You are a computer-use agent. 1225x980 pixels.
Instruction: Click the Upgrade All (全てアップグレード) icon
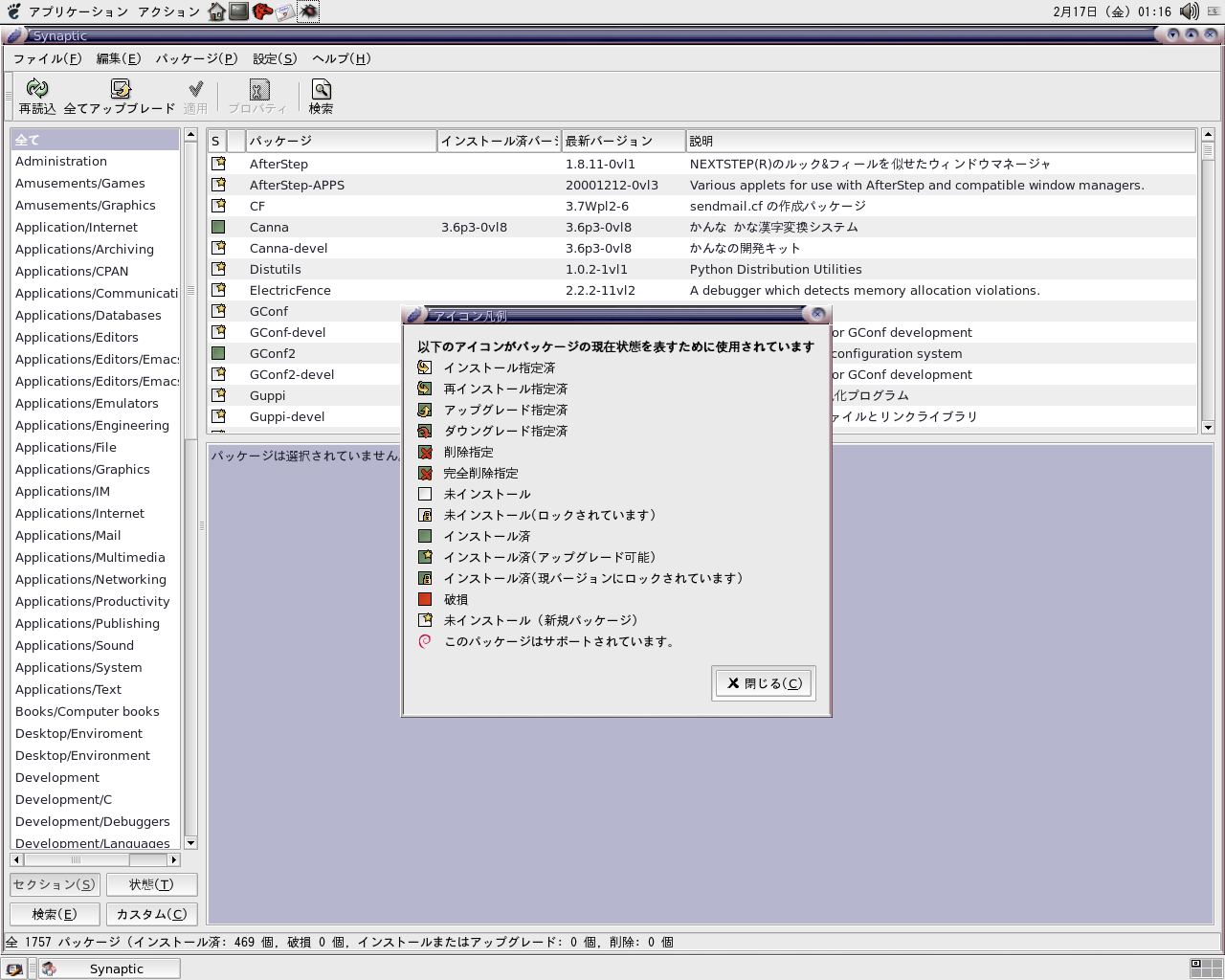(121, 89)
